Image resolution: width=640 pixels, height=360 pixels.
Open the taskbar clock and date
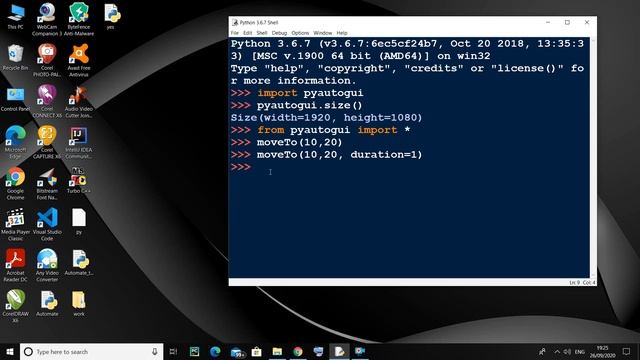(x=602, y=351)
